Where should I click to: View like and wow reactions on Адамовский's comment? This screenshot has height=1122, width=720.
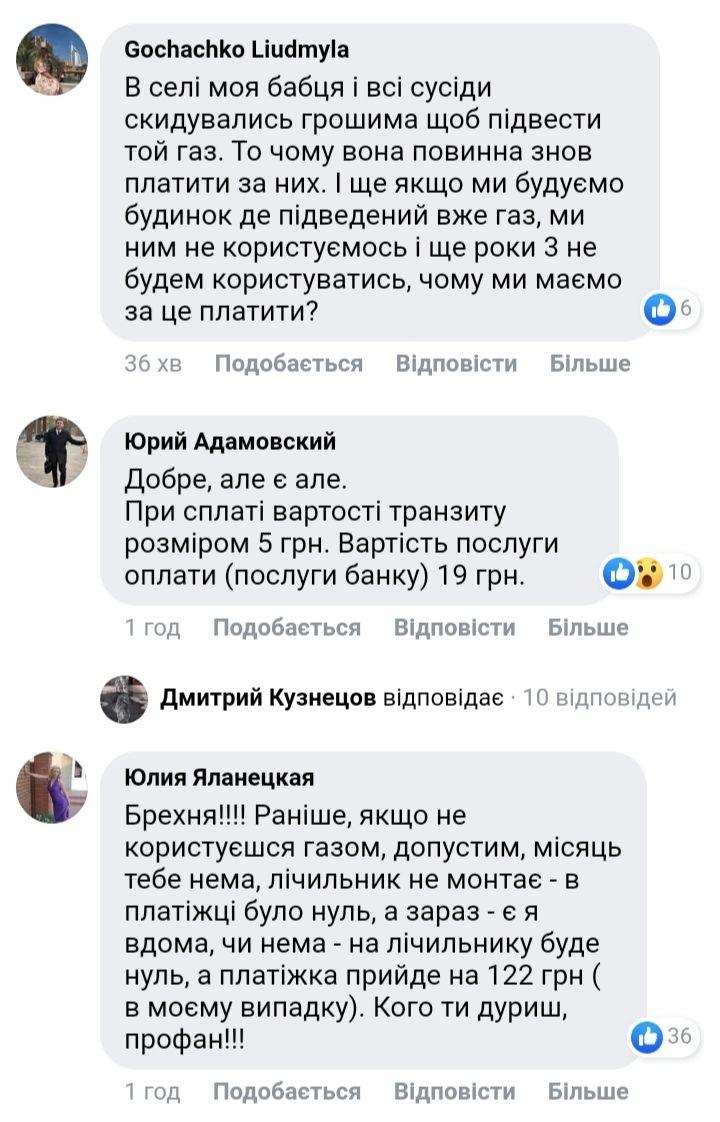pyautogui.click(x=648, y=573)
